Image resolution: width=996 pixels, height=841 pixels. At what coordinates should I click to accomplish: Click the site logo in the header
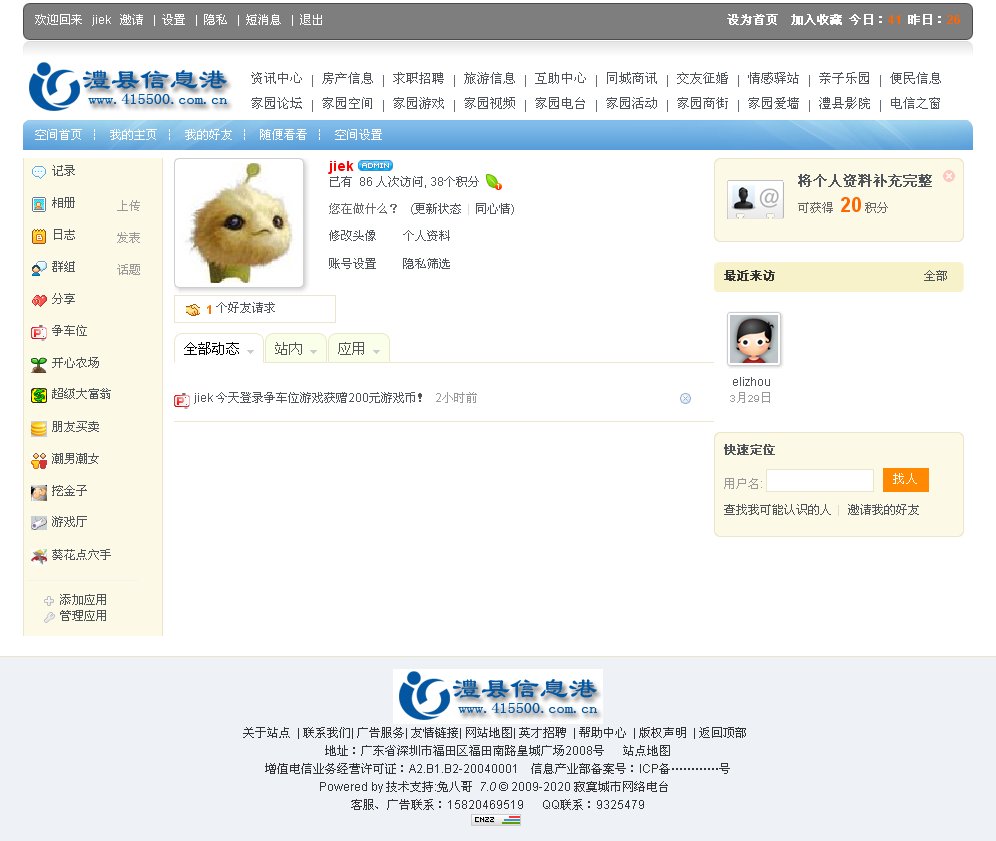[x=128, y=87]
